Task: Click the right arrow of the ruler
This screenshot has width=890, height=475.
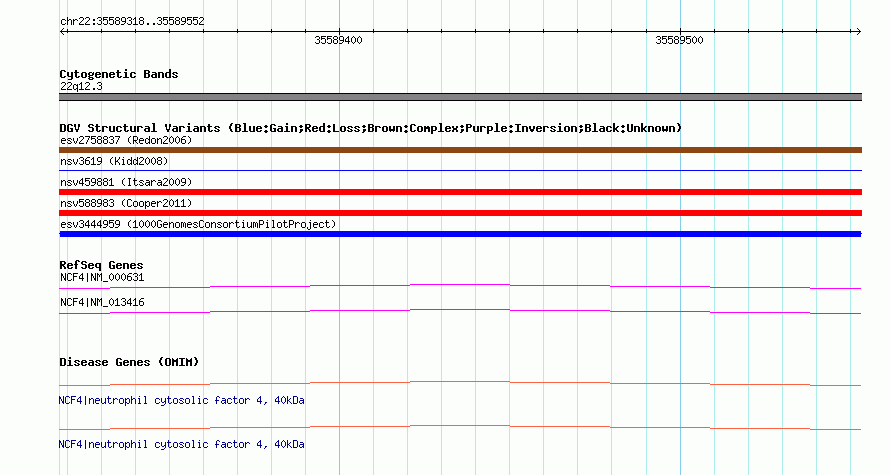Action: click(858, 32)
